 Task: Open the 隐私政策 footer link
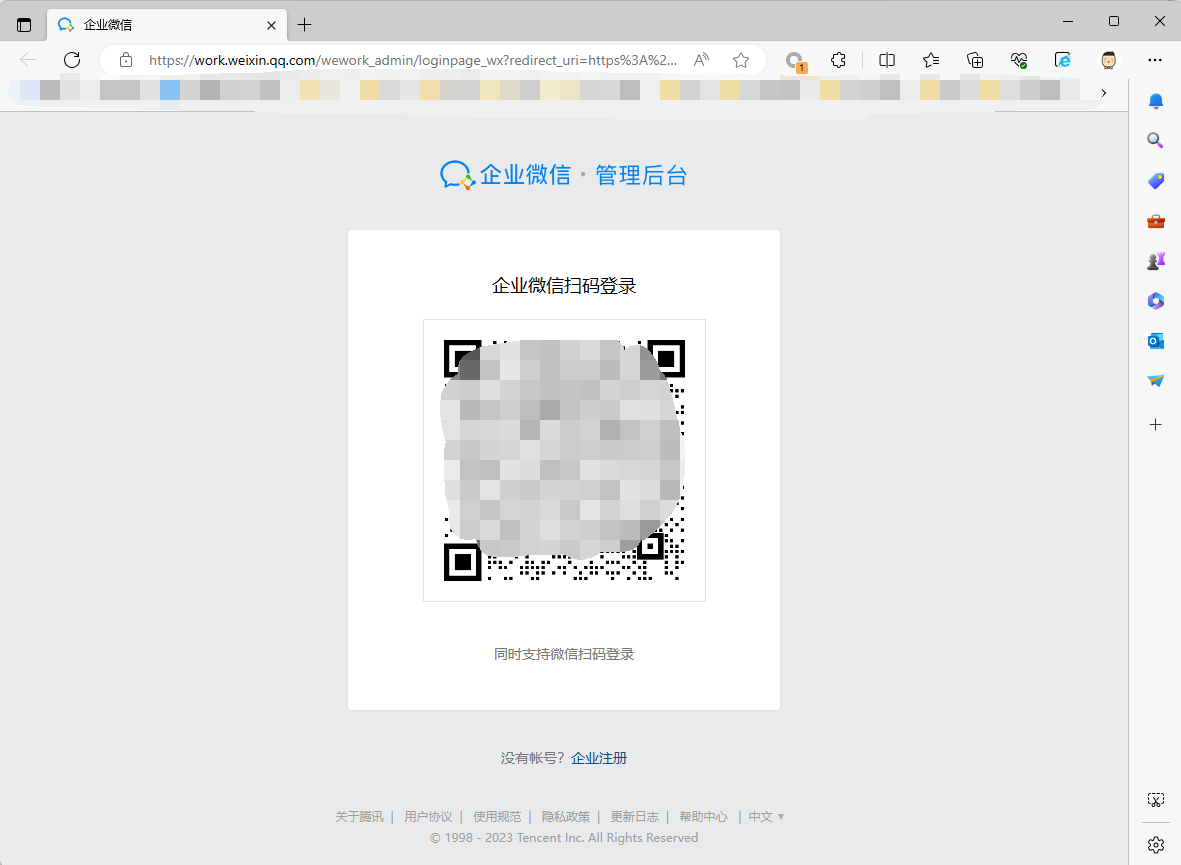566,817
